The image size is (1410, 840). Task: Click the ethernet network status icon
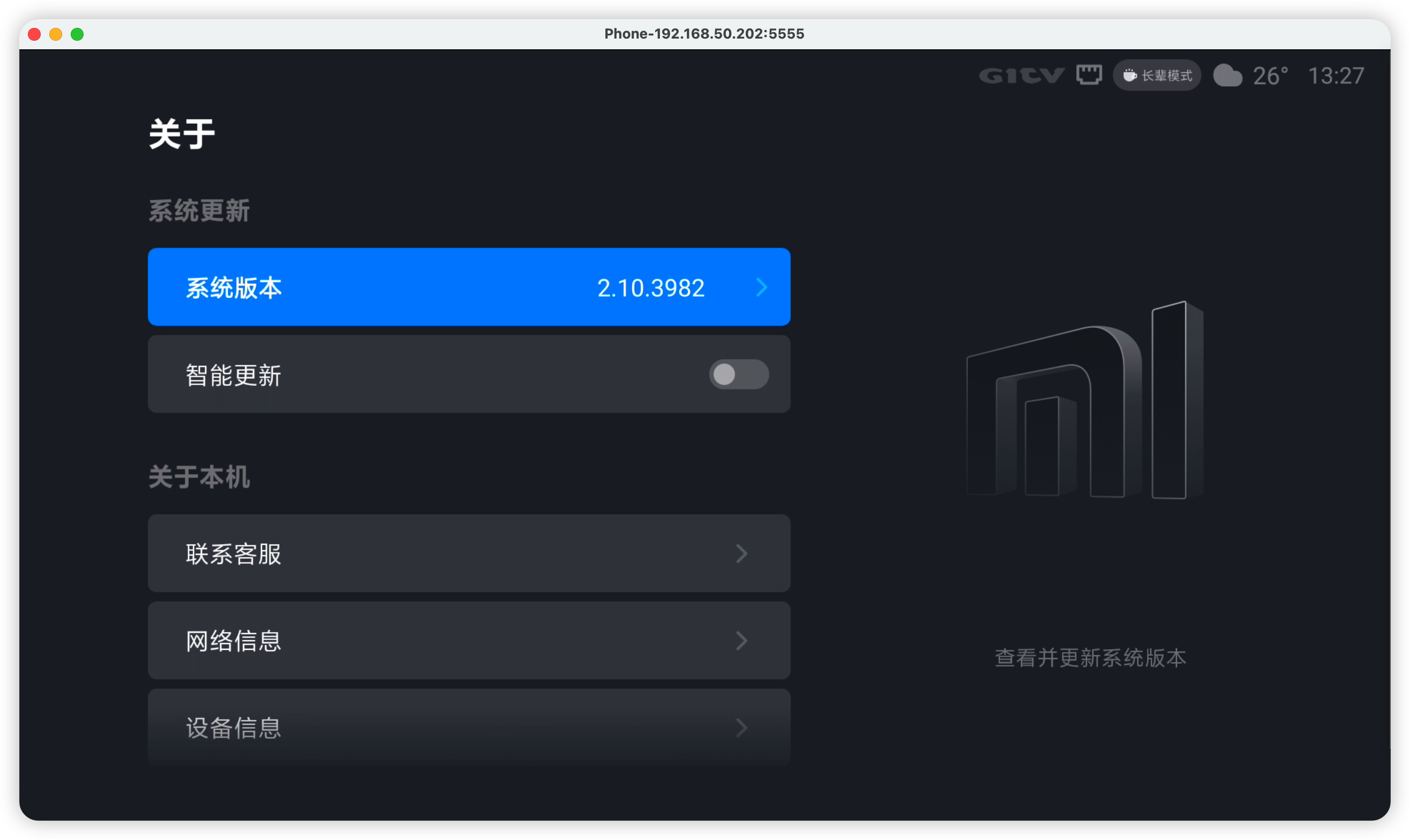pyautogui.click(x=1089, y=74)
